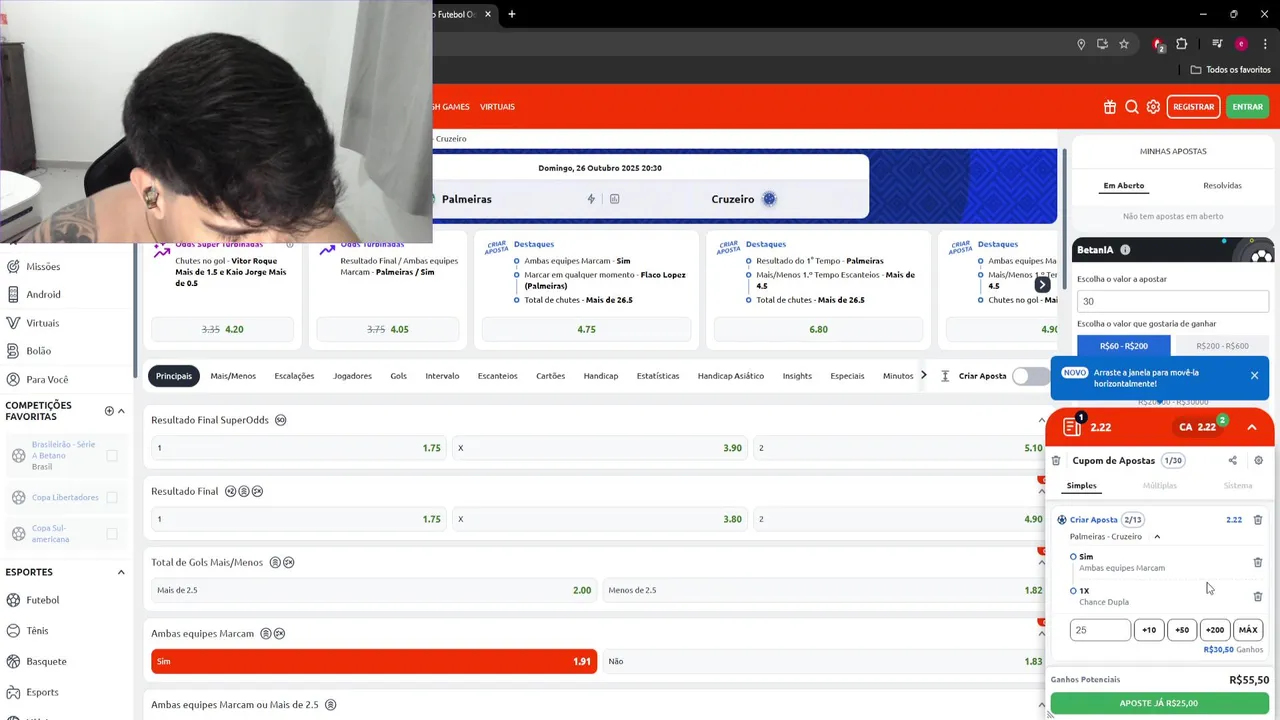Click the BetanIA info icon
1280x720 pixels.
click(1125, 250)
